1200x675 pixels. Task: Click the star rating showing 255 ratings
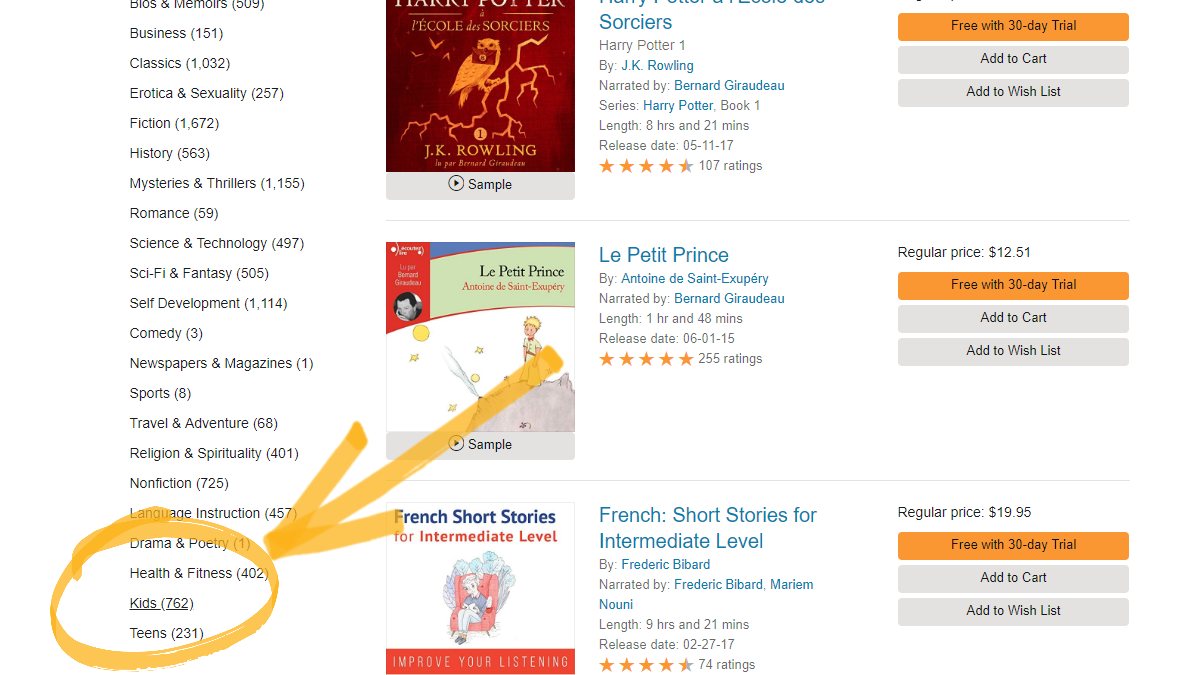[647, 358]
